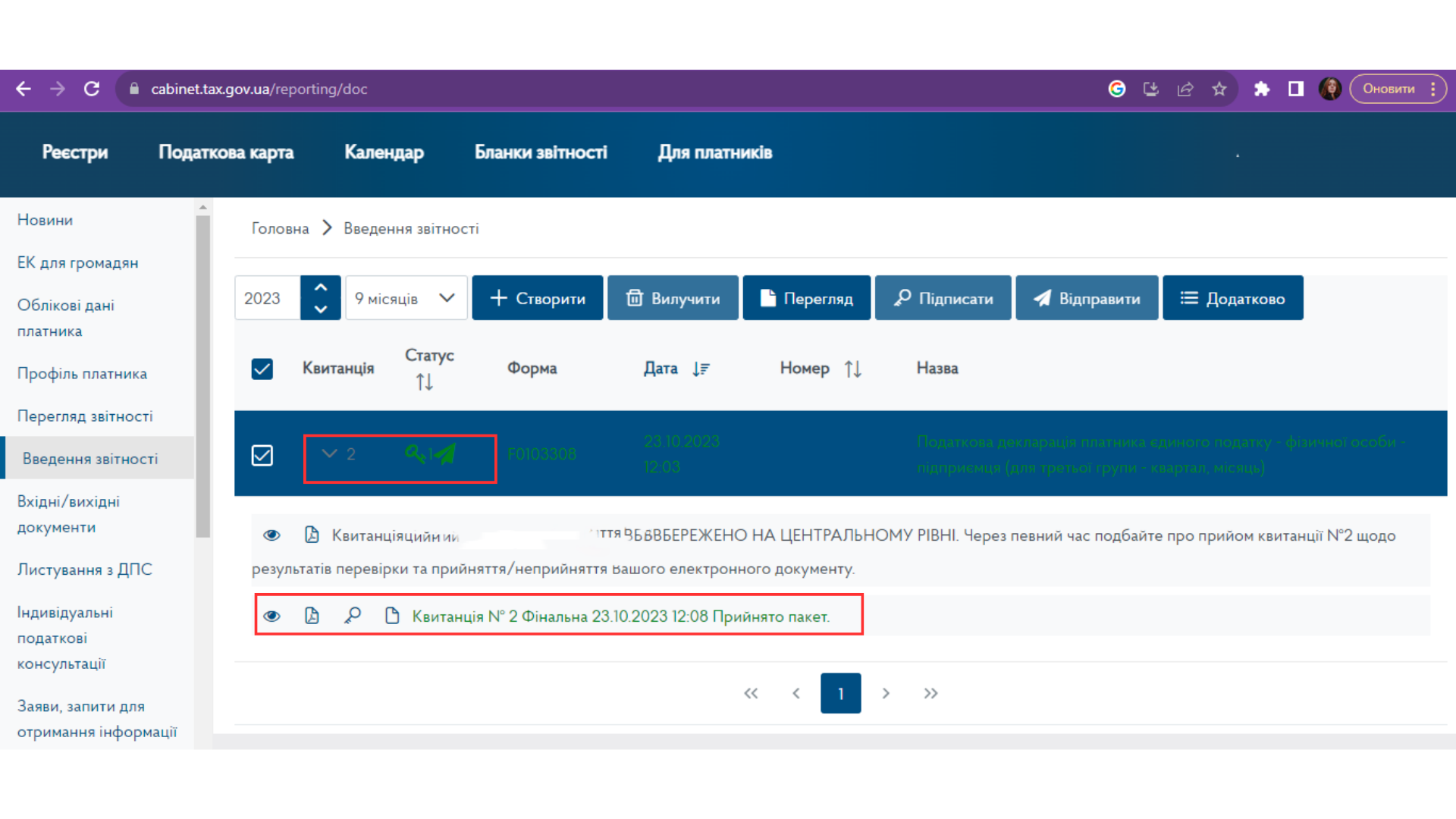The width and height of the screenshot is (1456, 819).
Task: Click the green signed-and-sent status icon
Action: click(x=431, y=453)
